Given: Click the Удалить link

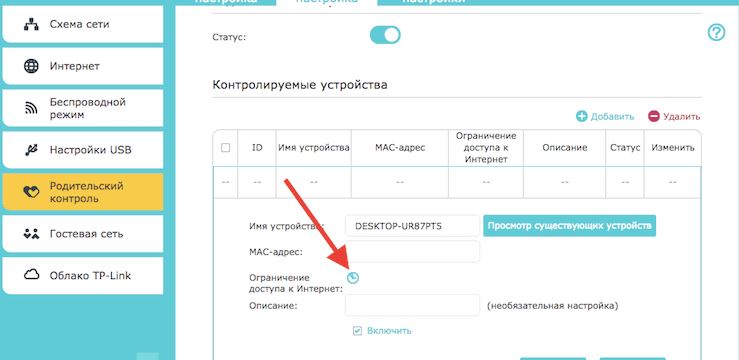Looking at the screenshot, I should pos(682,116).
